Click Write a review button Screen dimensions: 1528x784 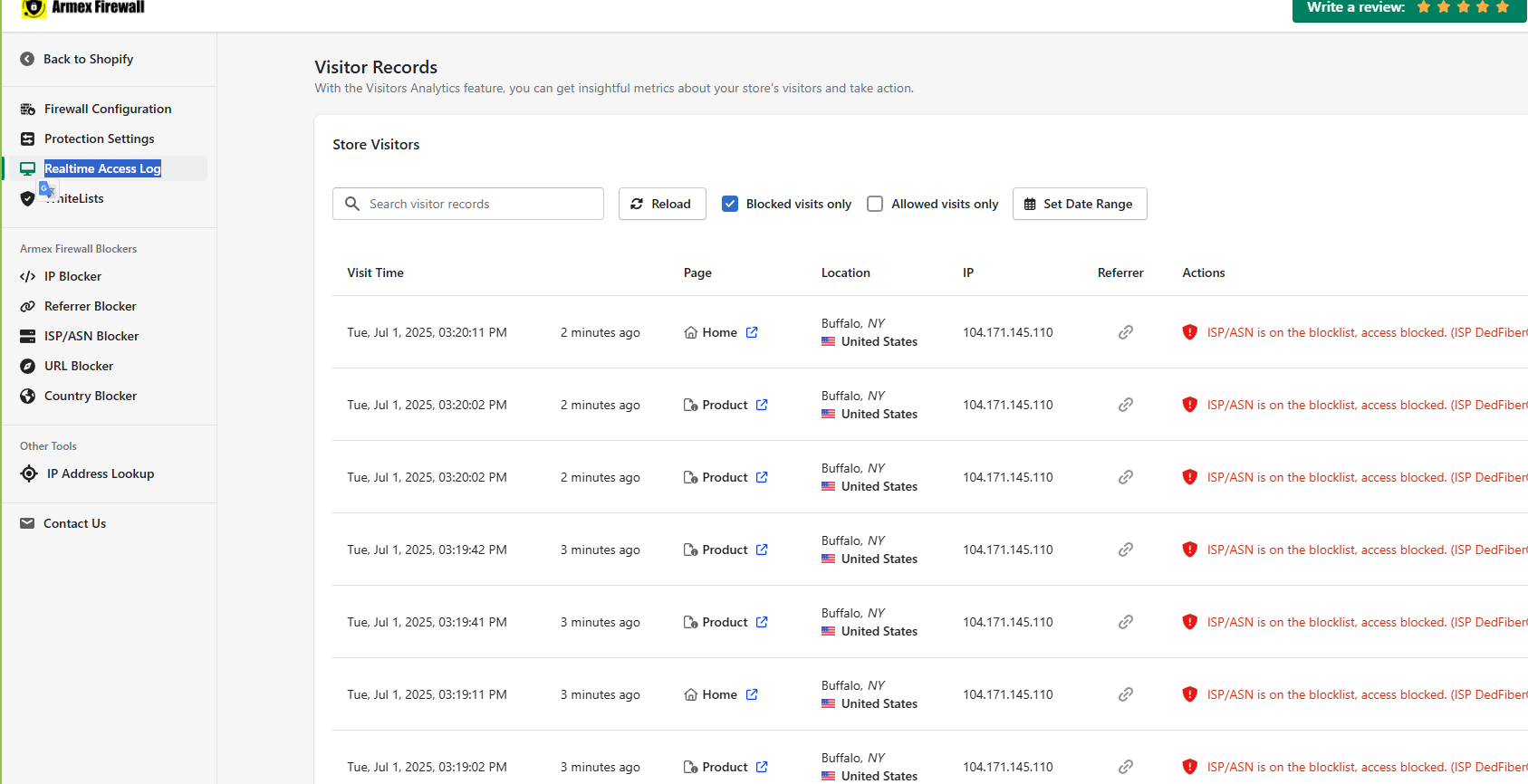1409,8
